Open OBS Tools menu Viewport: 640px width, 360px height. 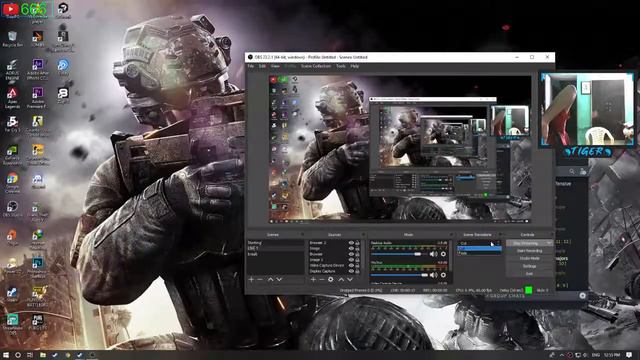[x=341, y=66]
